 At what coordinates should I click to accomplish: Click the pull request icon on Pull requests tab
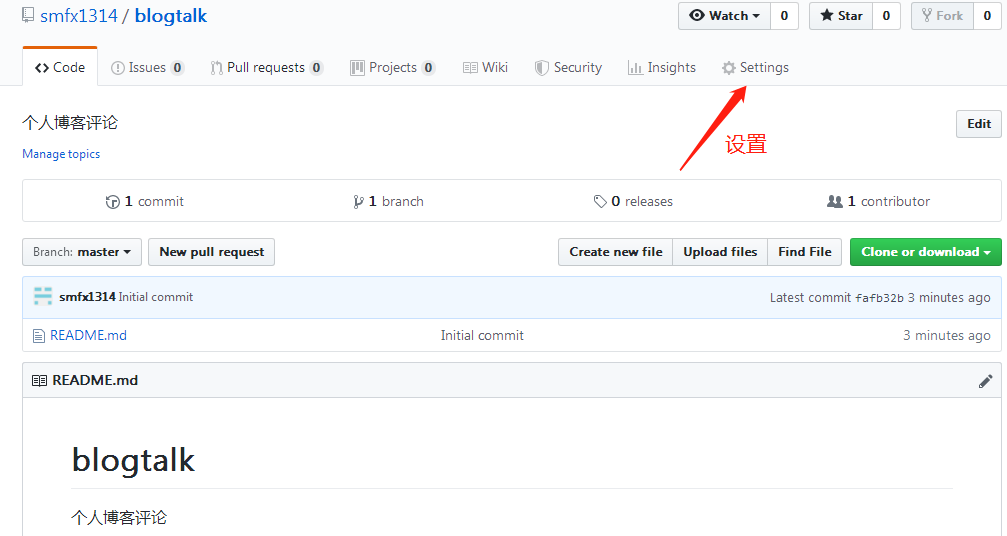click(216, 67)
